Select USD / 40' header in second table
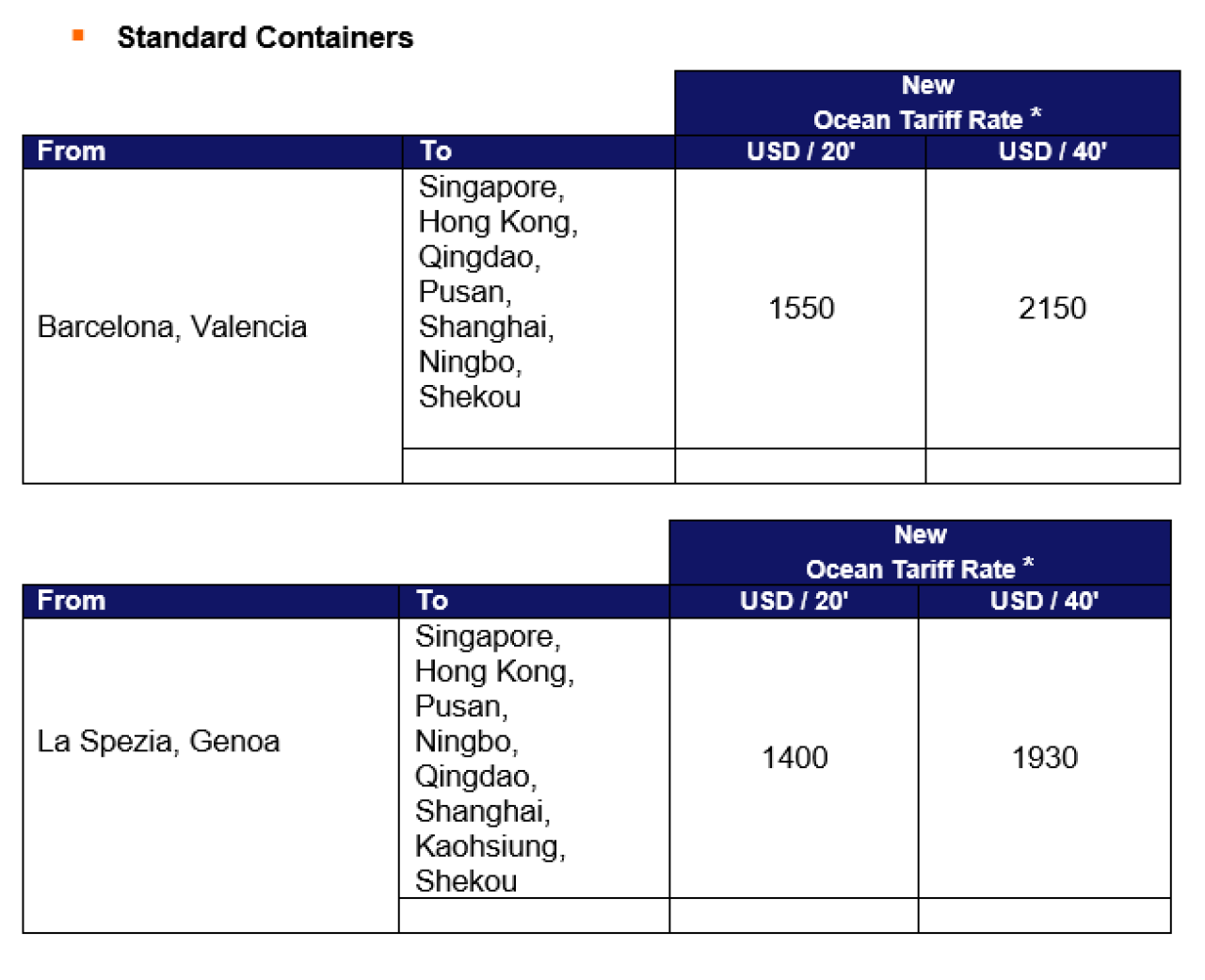Viewport: 1205px width, 980px height. click(1045, 601)
